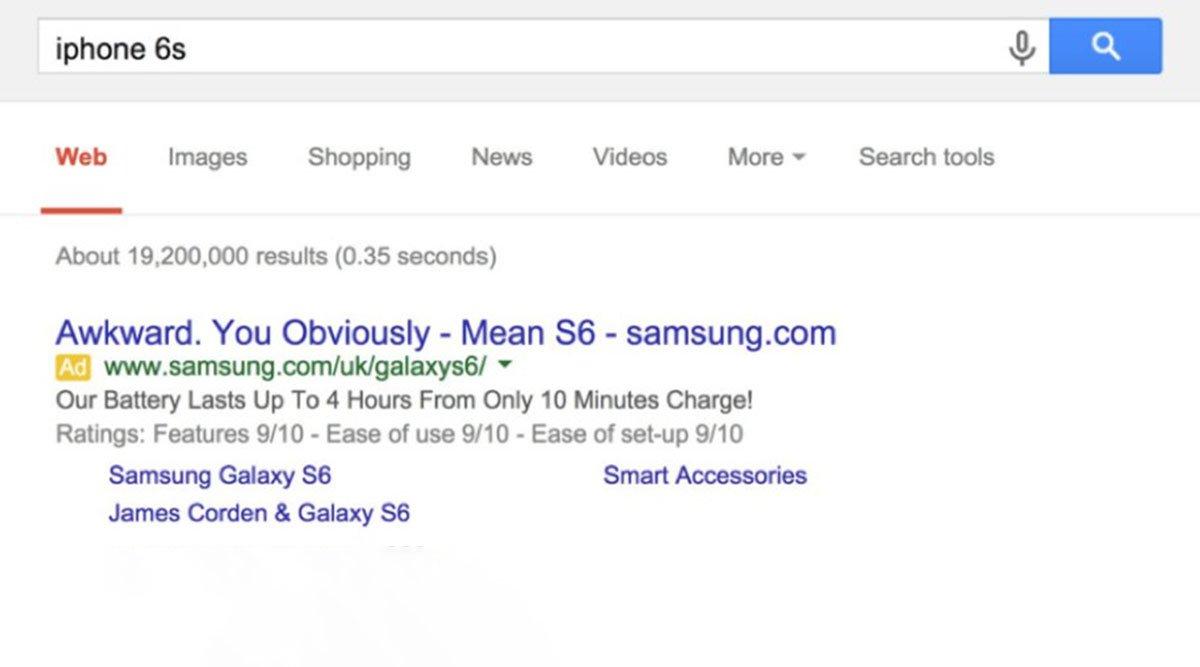Open the dropdown beside the More tab label
The image size is (1200, 667).
(798, 157)
